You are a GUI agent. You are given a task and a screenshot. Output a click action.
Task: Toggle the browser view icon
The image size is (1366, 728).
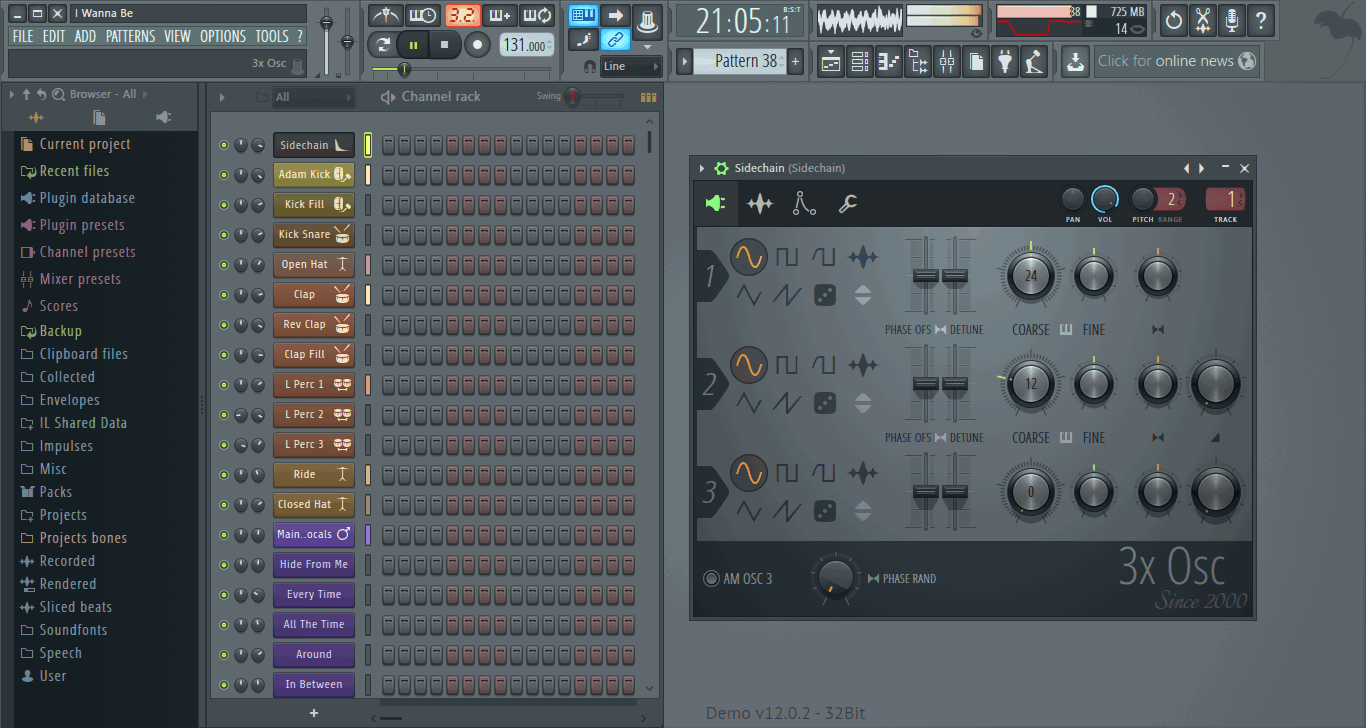[x=918, y=62]
